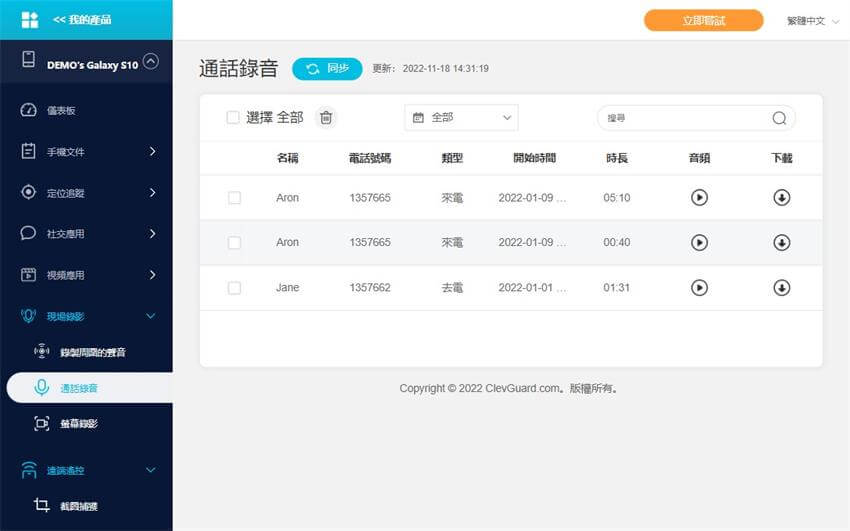Screen dimensions: 850x531
Task: Check the box for Aron 05:10 row
Action: click(234, 198)
